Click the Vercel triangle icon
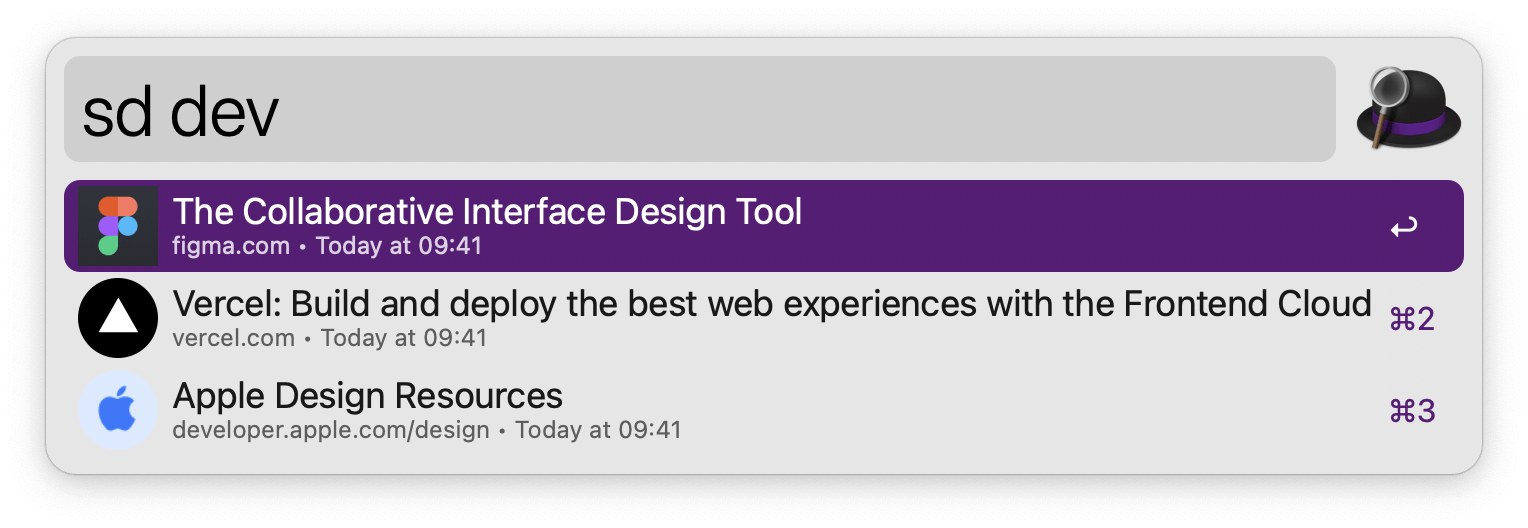The height and width of the screenshot is (528, 1528). (x=118, y=318)
